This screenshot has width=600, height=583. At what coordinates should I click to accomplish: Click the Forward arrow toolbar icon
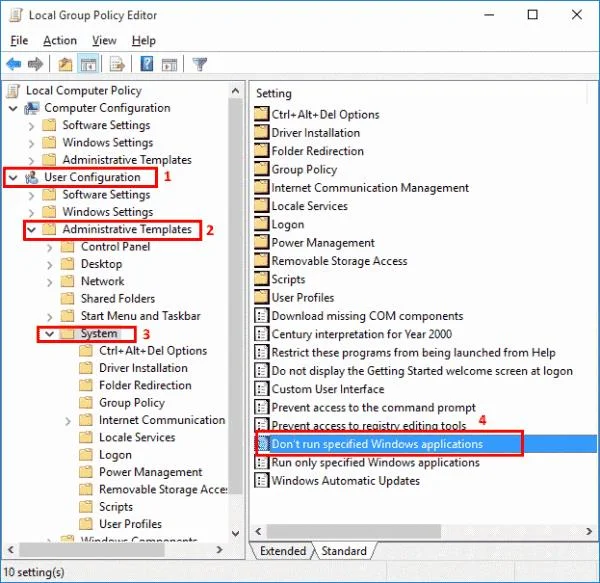(35, 64)
